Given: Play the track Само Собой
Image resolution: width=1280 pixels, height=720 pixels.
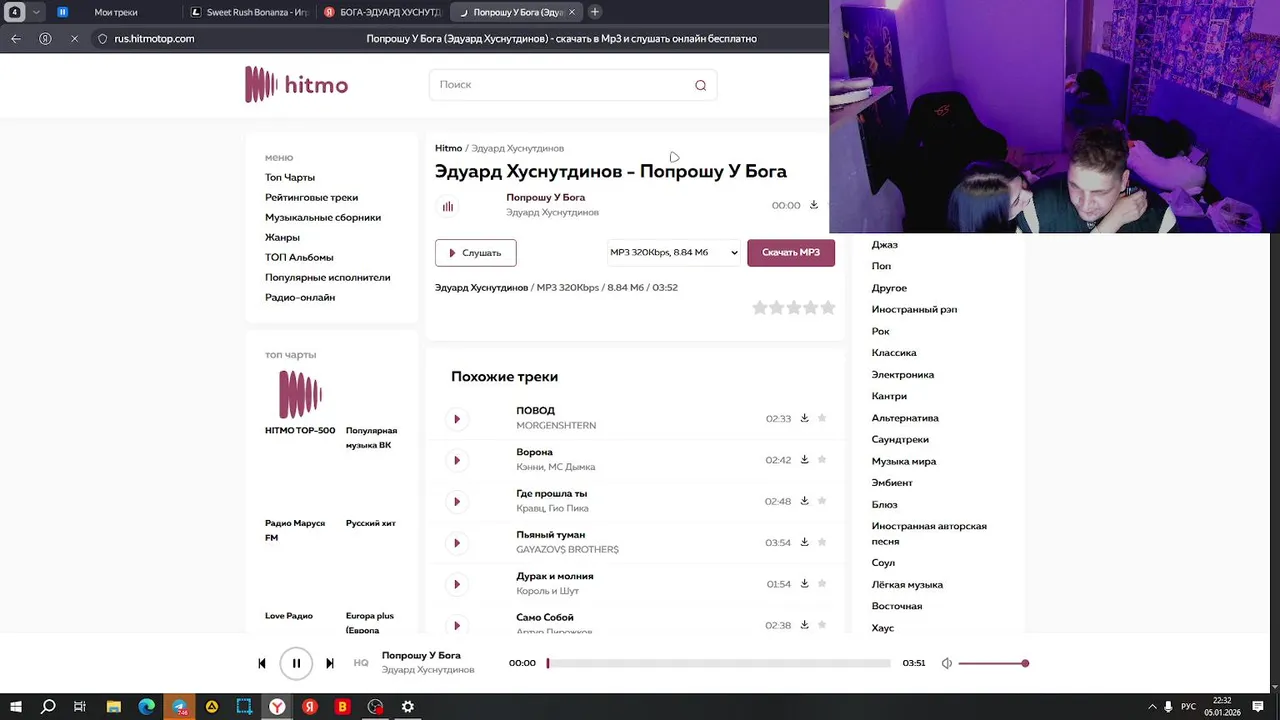Looking at the screenshot, I should pyautogui.click(x=457, y=625).
